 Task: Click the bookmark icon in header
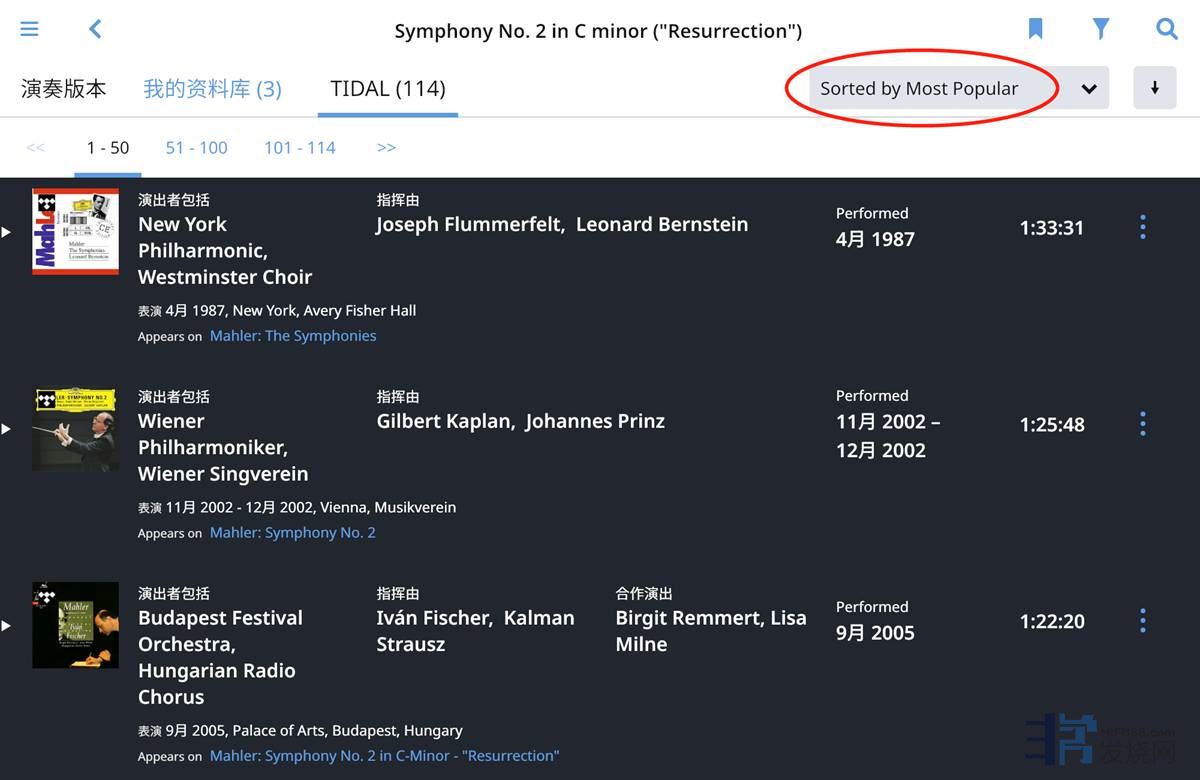click(1036, 29)
